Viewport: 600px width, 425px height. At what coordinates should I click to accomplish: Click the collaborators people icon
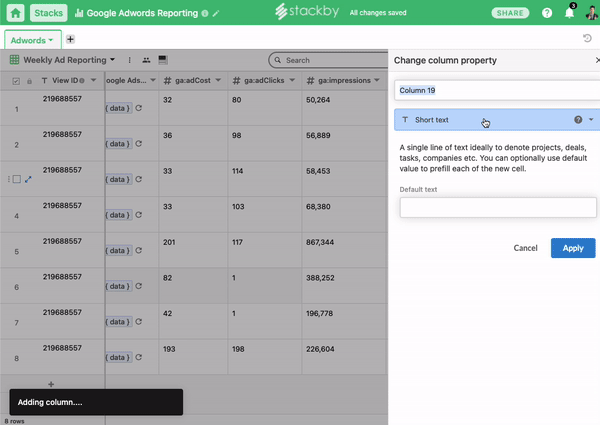[146, 60]
